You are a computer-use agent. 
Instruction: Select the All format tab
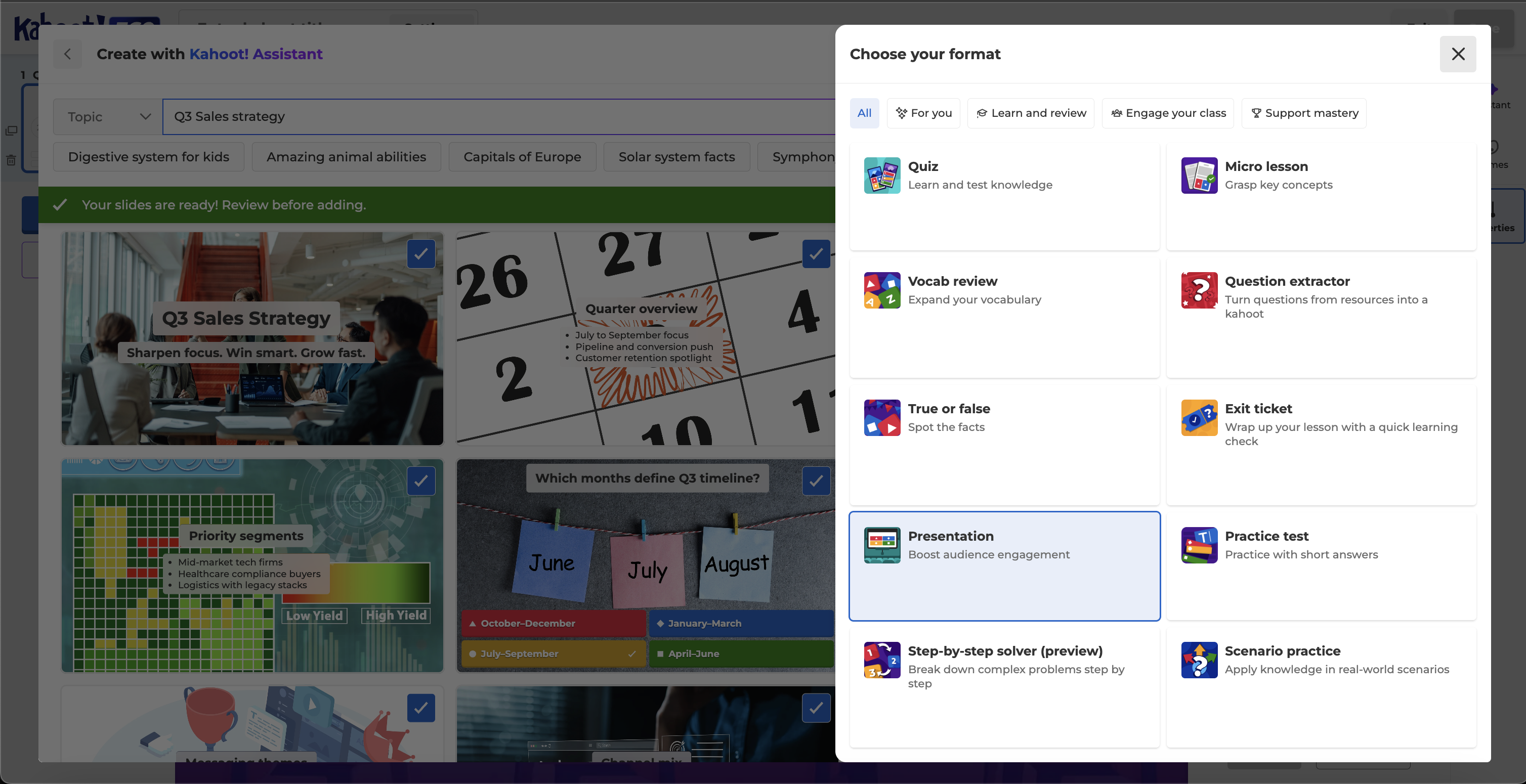(x=864, y=113)
